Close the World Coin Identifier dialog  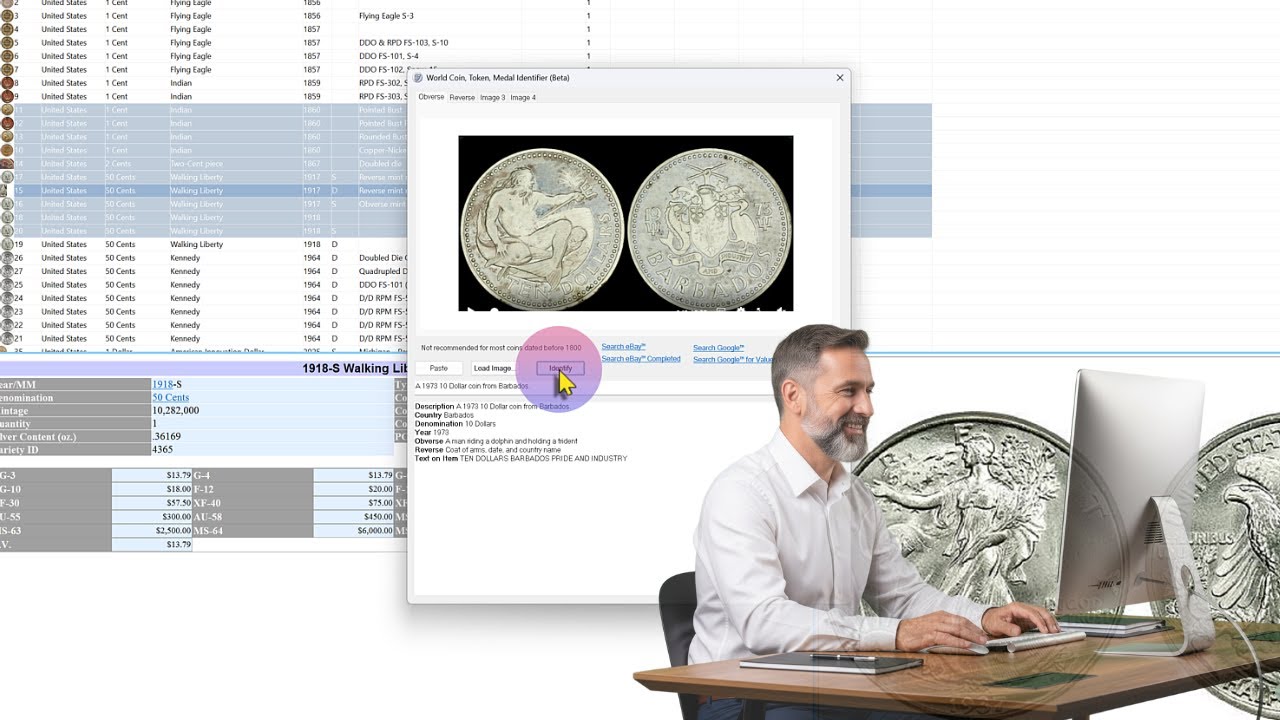(840, 77)
